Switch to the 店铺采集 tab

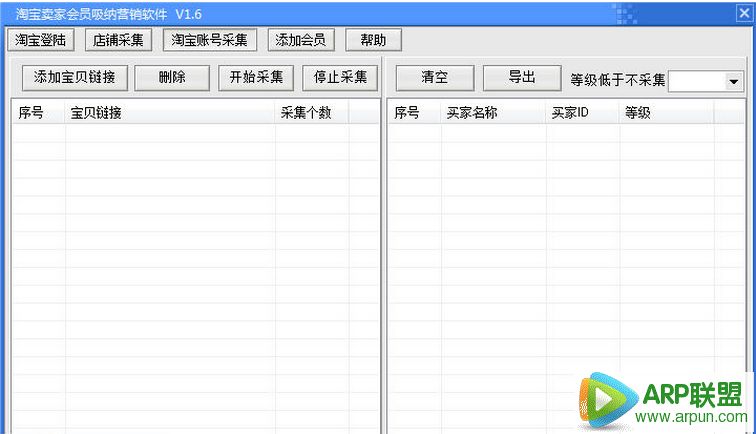[x=118, y=40]
